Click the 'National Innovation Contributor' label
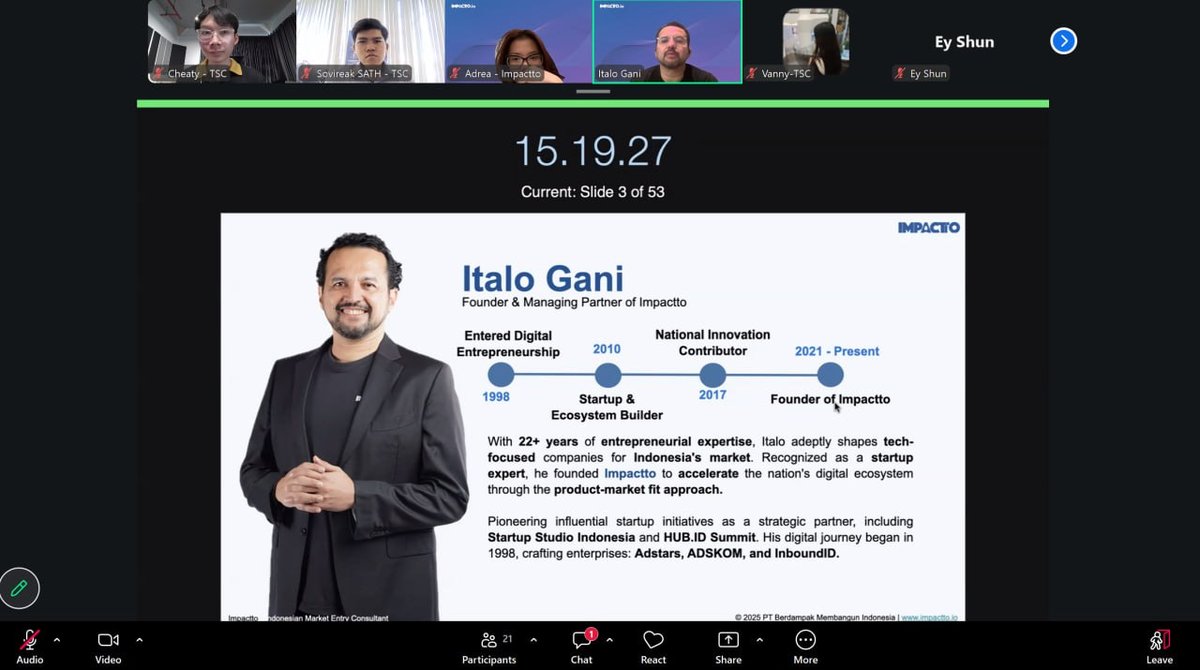1200x670 pixels. pos(713,343)
